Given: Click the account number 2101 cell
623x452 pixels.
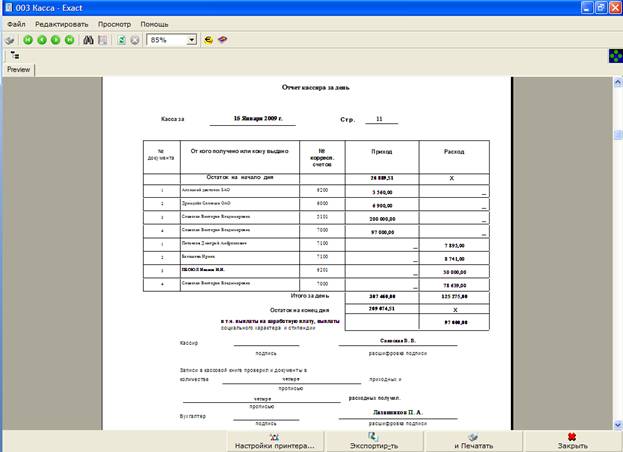Looking at the screenshot, I should pos(322,217).
